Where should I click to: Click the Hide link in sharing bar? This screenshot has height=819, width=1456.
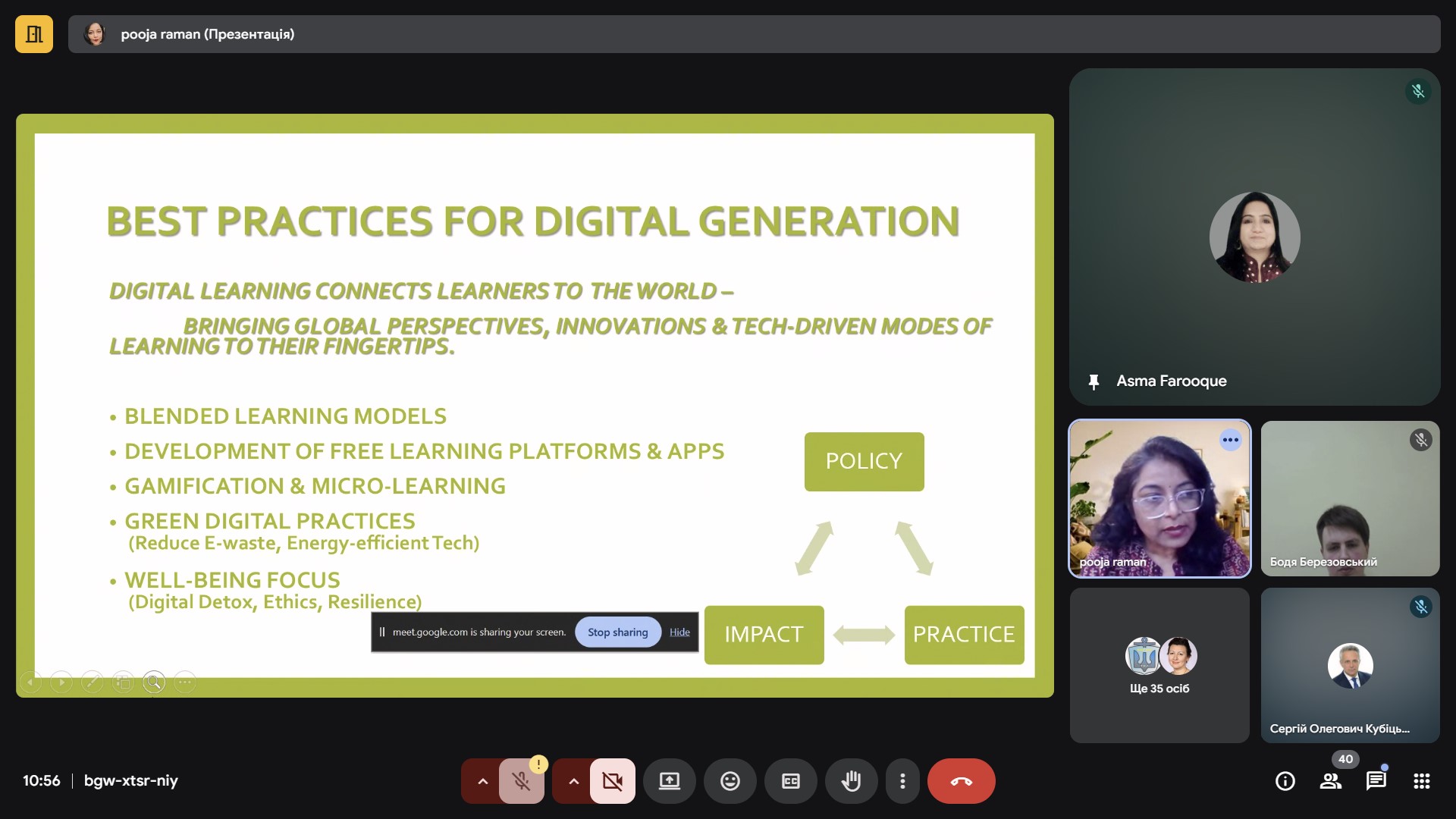[679, 632]
